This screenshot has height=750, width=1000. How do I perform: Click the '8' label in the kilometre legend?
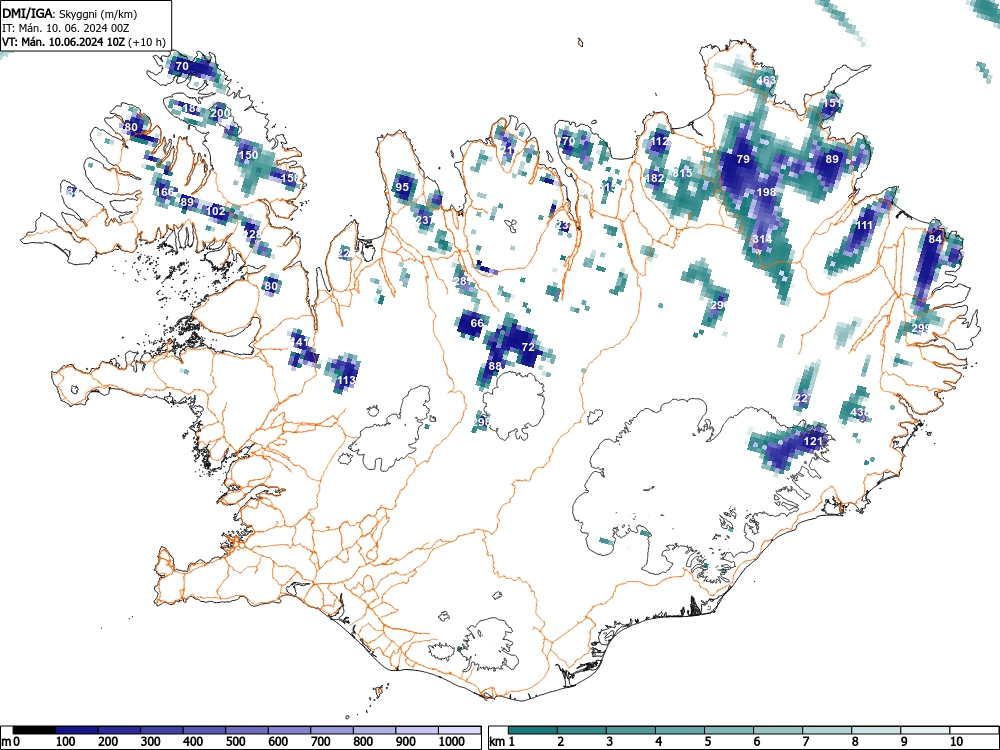pos(855,742)
